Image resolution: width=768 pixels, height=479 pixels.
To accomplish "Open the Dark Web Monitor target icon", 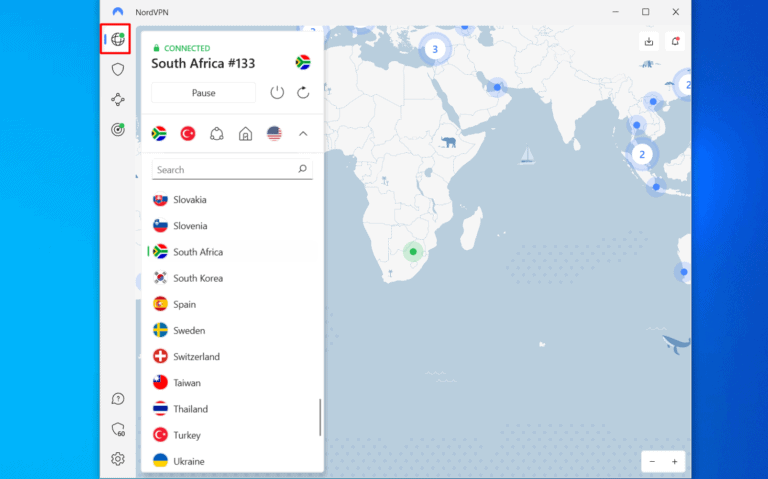I will coord(118,129).
